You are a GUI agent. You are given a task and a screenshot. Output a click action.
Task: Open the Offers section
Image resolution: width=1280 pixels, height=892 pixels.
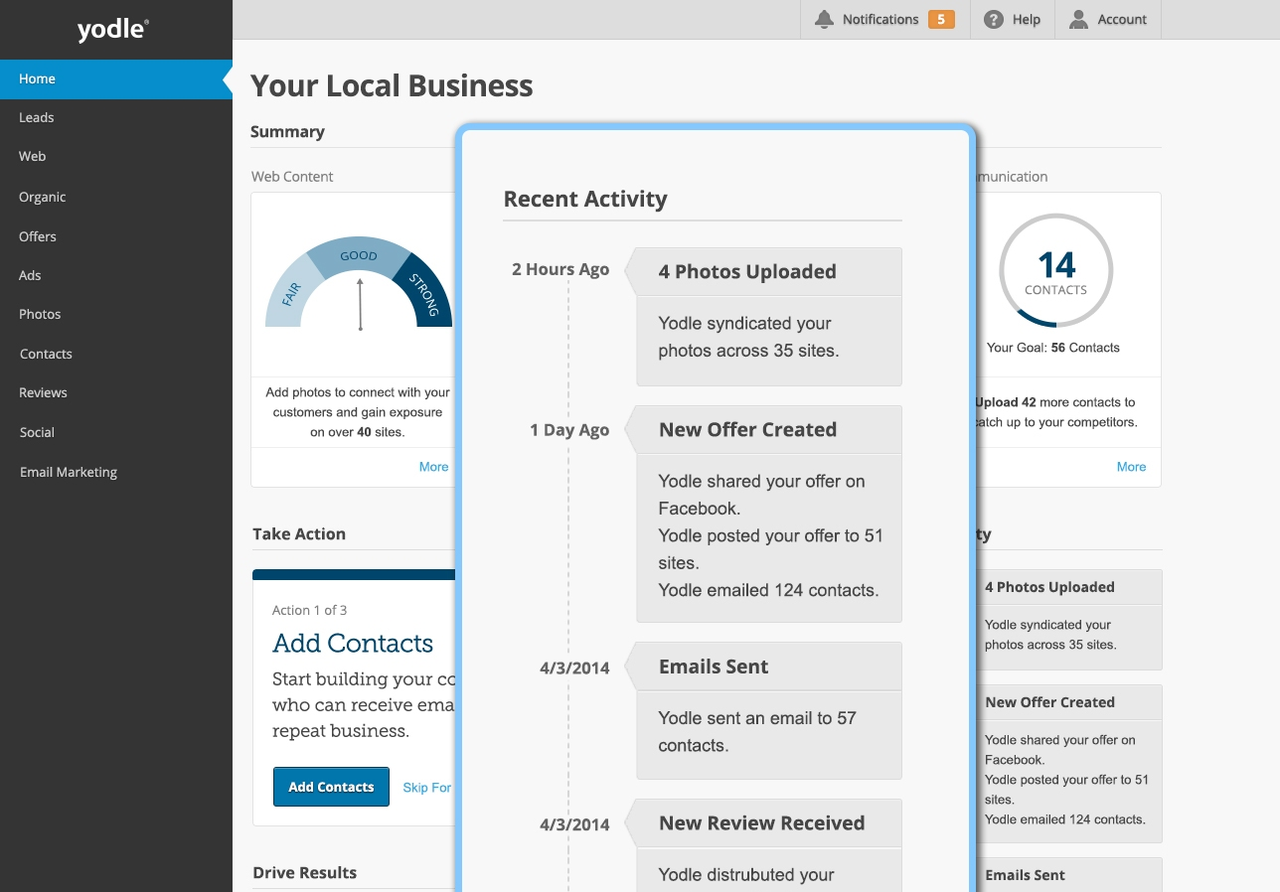[x=37, y=236]
